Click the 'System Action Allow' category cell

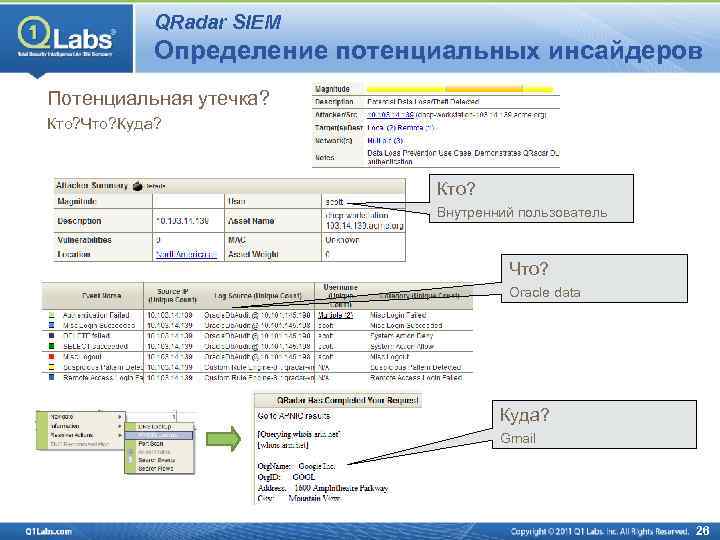tap(402, 346)
